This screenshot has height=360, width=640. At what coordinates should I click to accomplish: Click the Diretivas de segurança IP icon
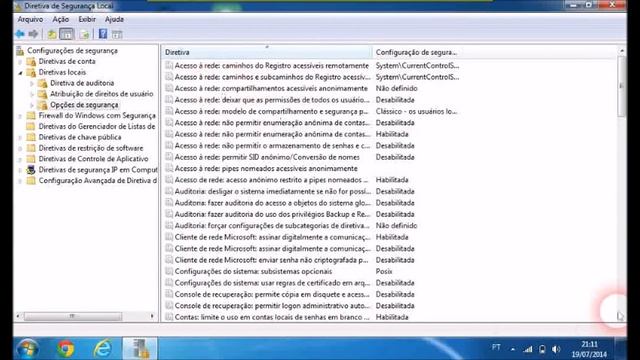point(31,170)
